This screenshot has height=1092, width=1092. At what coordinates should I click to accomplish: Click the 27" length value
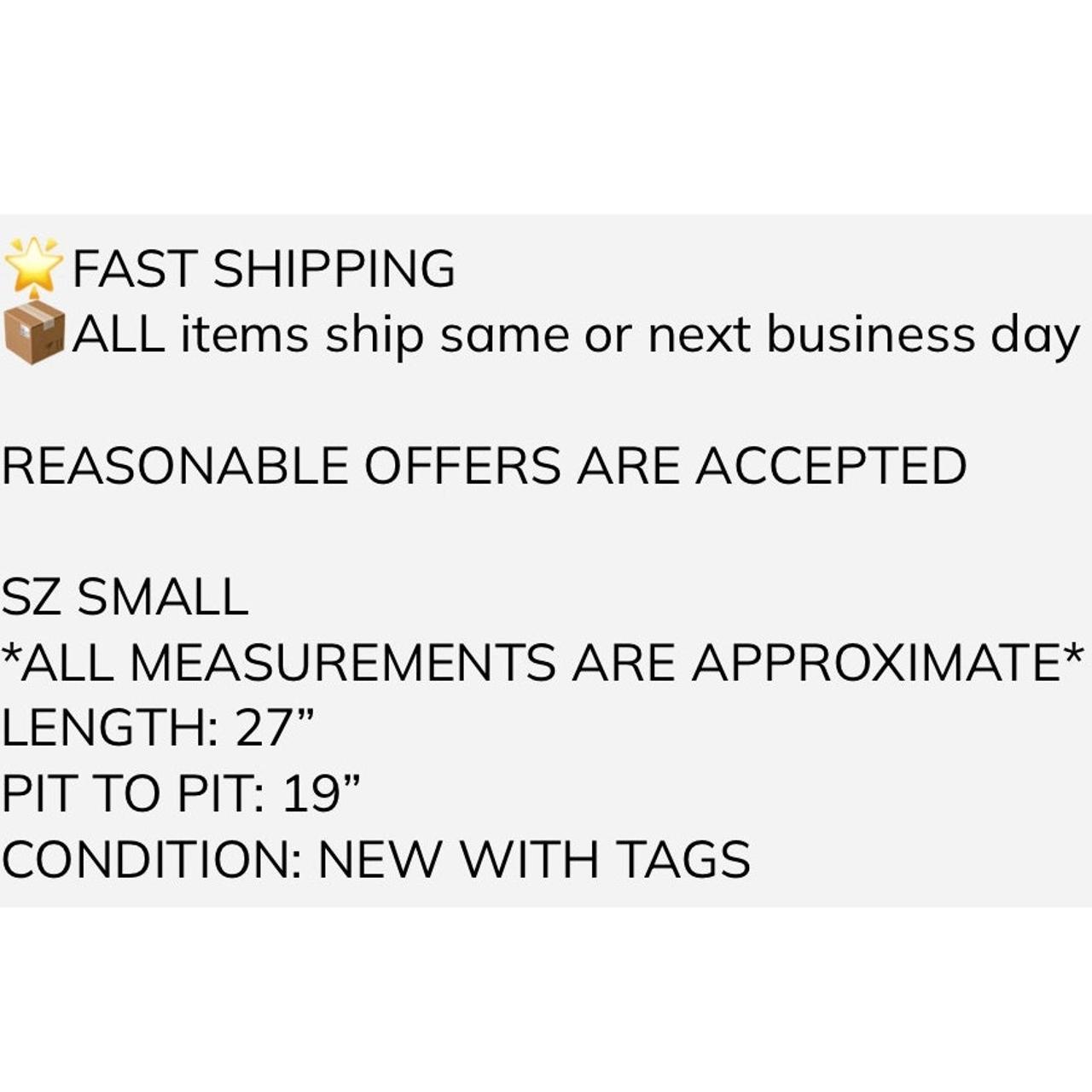(x=276, y=728)
